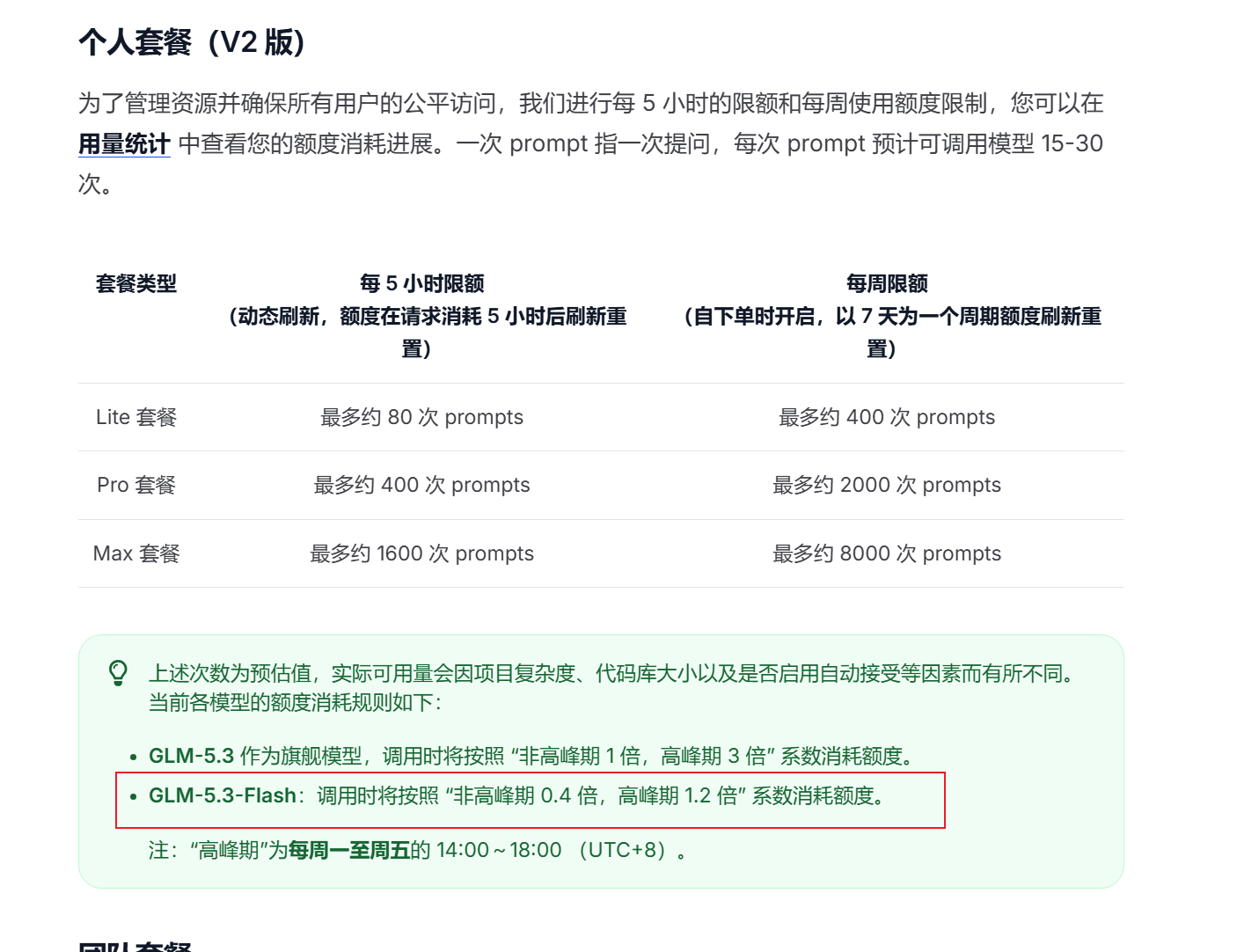
Task: Select the Pro 套餐 row label
Action: point(136,485)
